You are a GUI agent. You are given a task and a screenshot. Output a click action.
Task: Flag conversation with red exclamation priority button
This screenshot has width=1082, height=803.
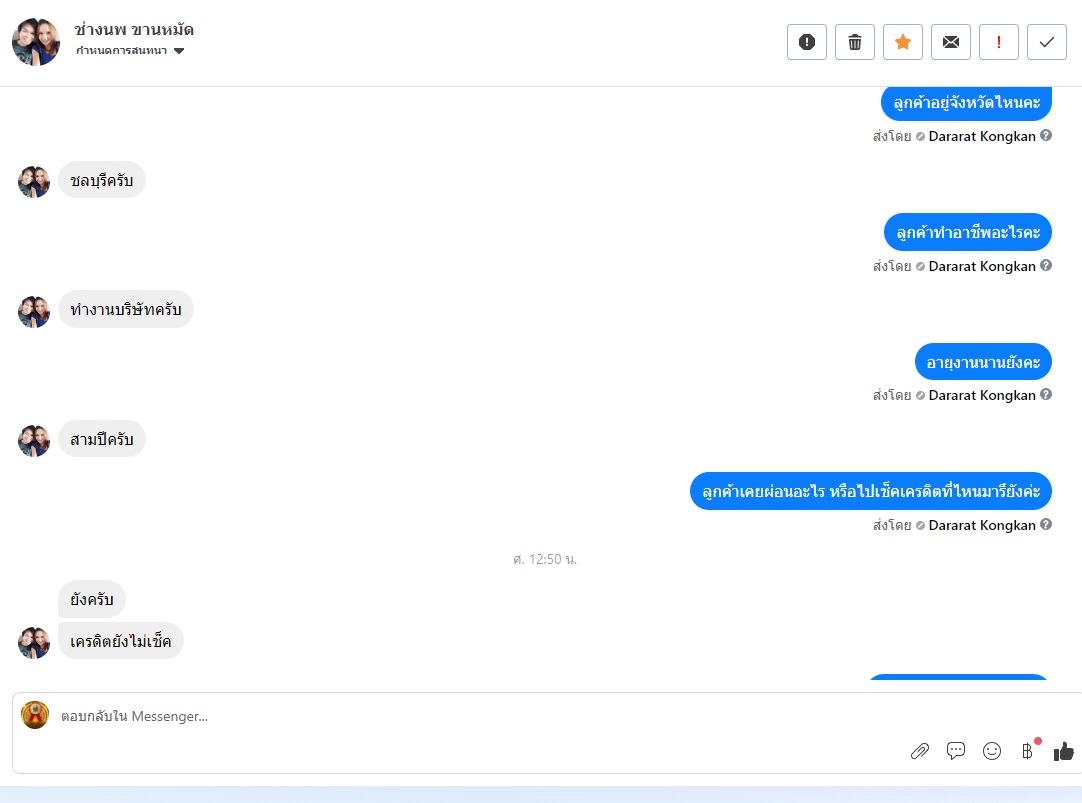click(x=999, y=42)
